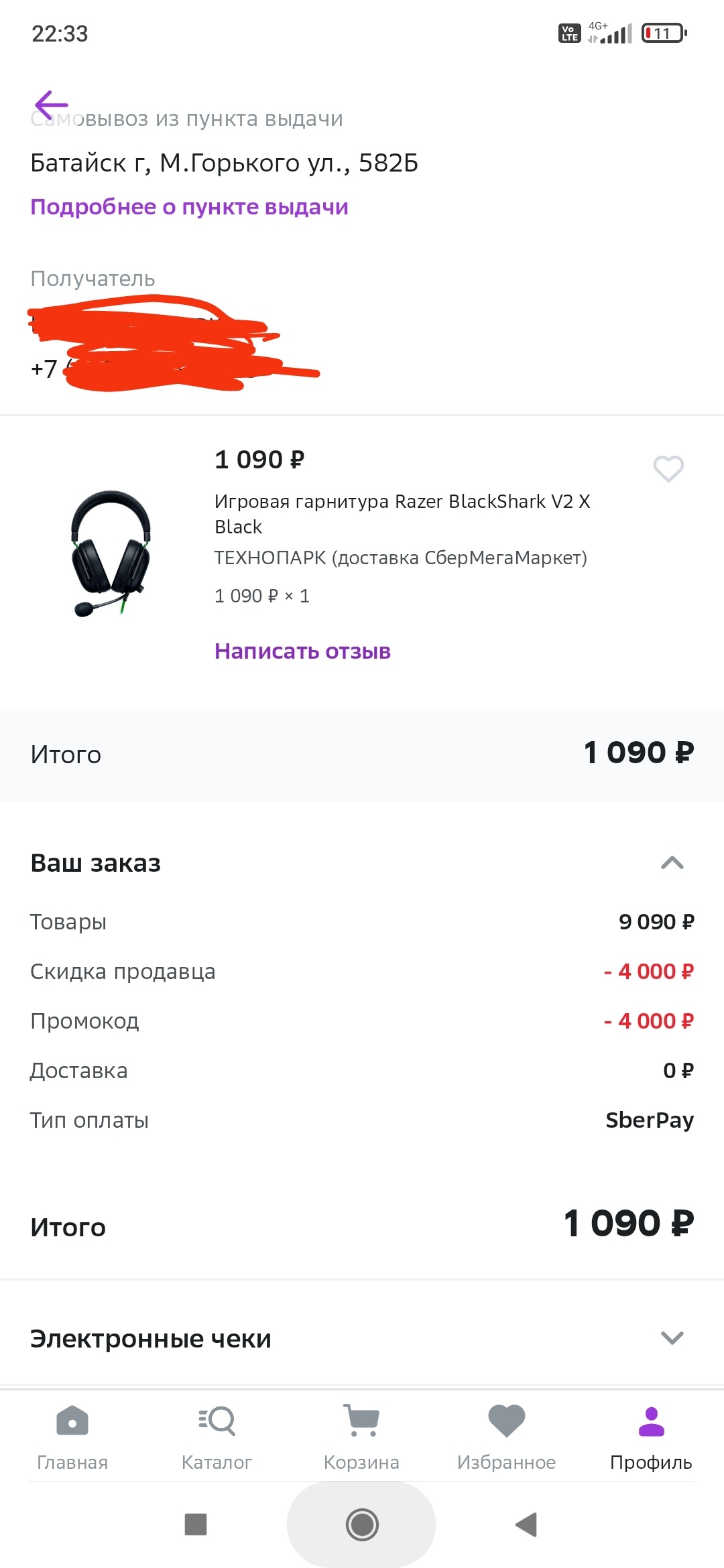The height and width of the screenshot is (1568, 724).
Task: Collapse the Ваш заказ section chevron
Action: [x=672, y=863]
